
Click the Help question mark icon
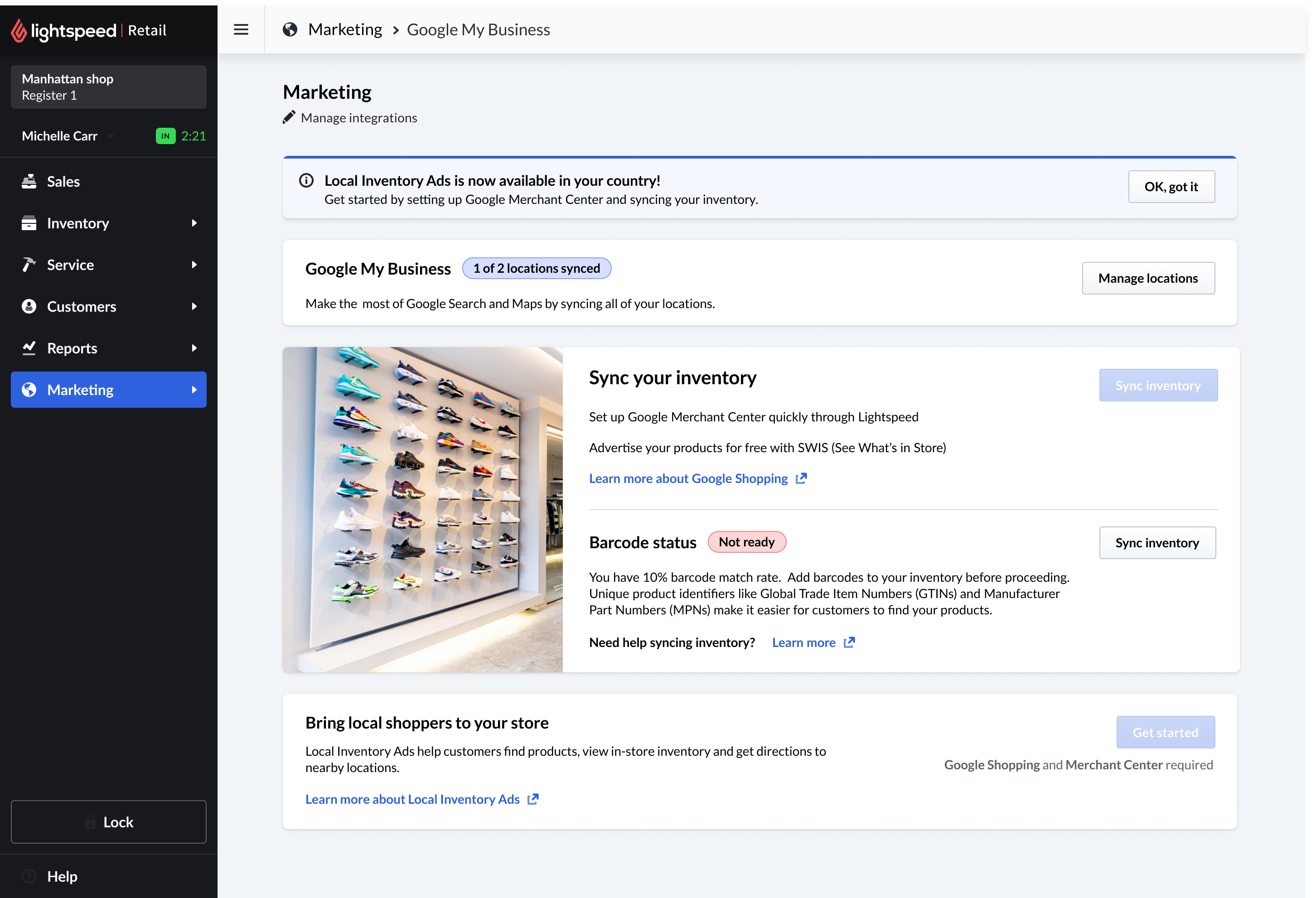pyautogui.click(x=29, y=876)
